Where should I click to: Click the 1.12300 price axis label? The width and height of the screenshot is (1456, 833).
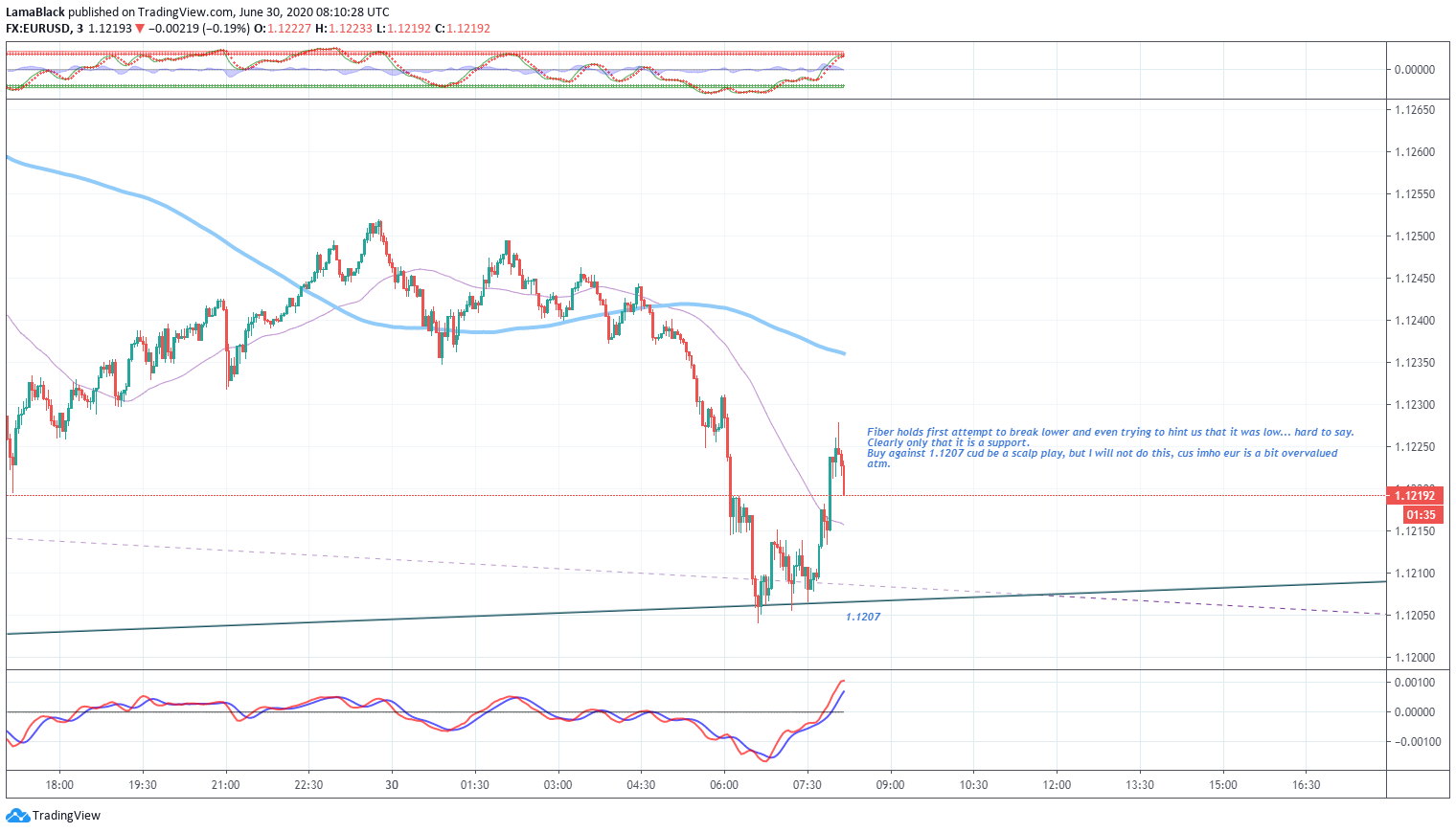tap(1414, 405)
